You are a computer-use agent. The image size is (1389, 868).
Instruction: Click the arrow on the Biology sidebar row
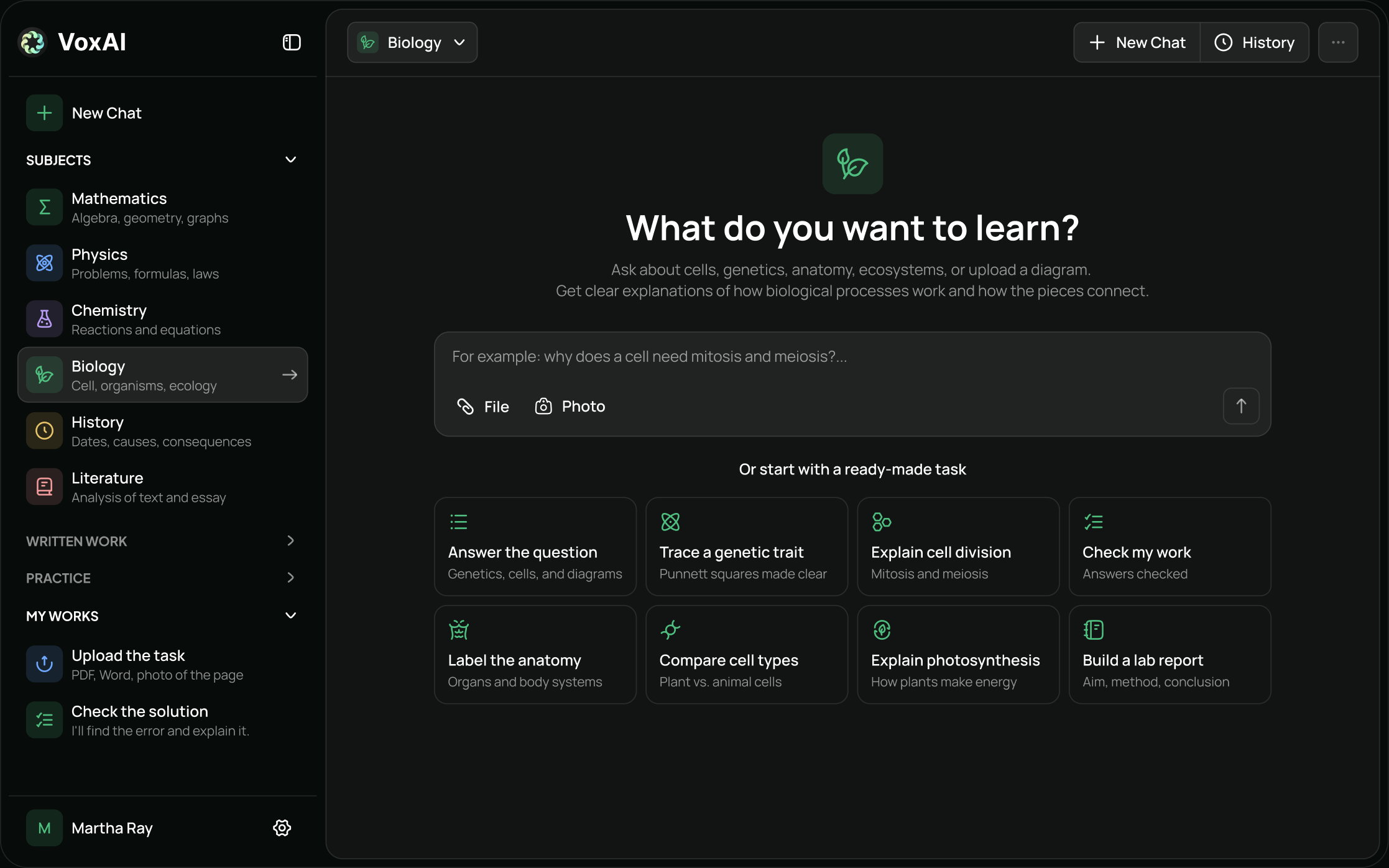290,375
